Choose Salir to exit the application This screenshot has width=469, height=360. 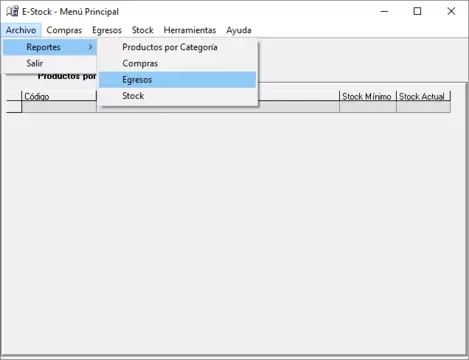point(50,63)
